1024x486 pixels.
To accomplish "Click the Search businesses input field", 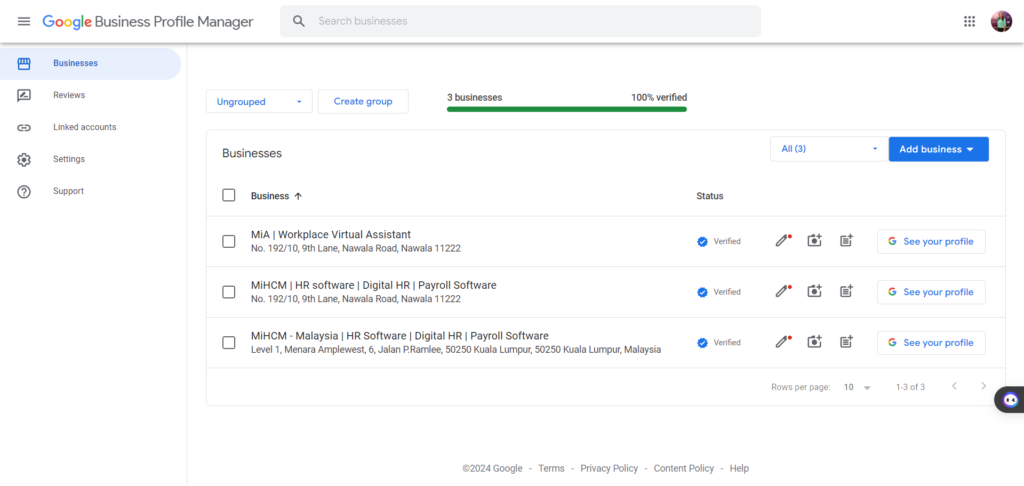I will pyautogui.click(x=520, y=22).
